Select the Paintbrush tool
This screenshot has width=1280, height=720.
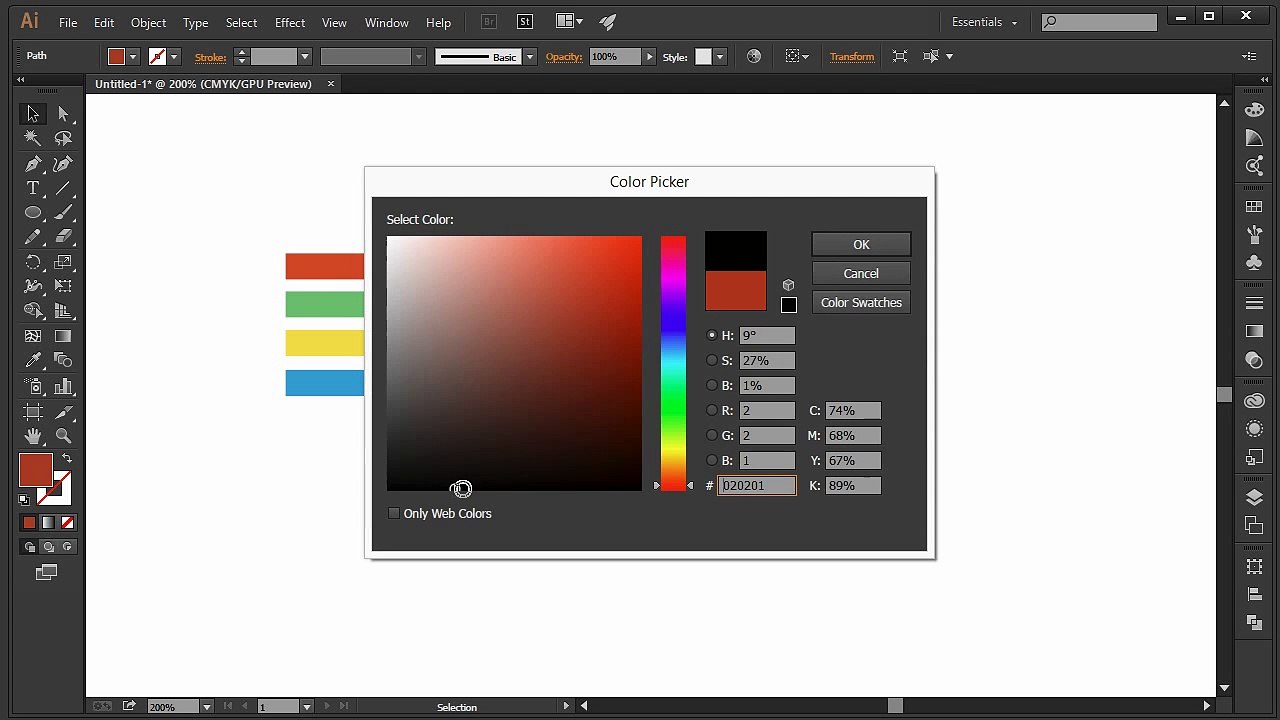(x=63, y=212)
